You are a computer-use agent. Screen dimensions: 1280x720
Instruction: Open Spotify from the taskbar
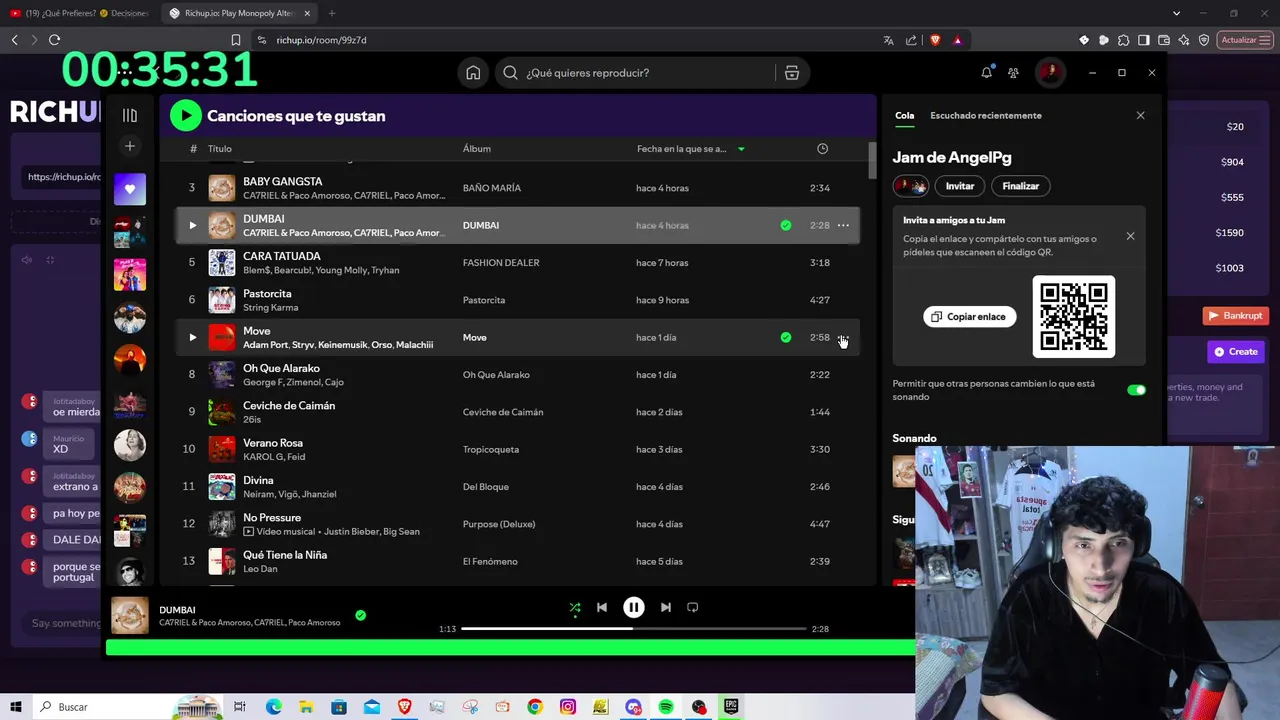point(666,707)
